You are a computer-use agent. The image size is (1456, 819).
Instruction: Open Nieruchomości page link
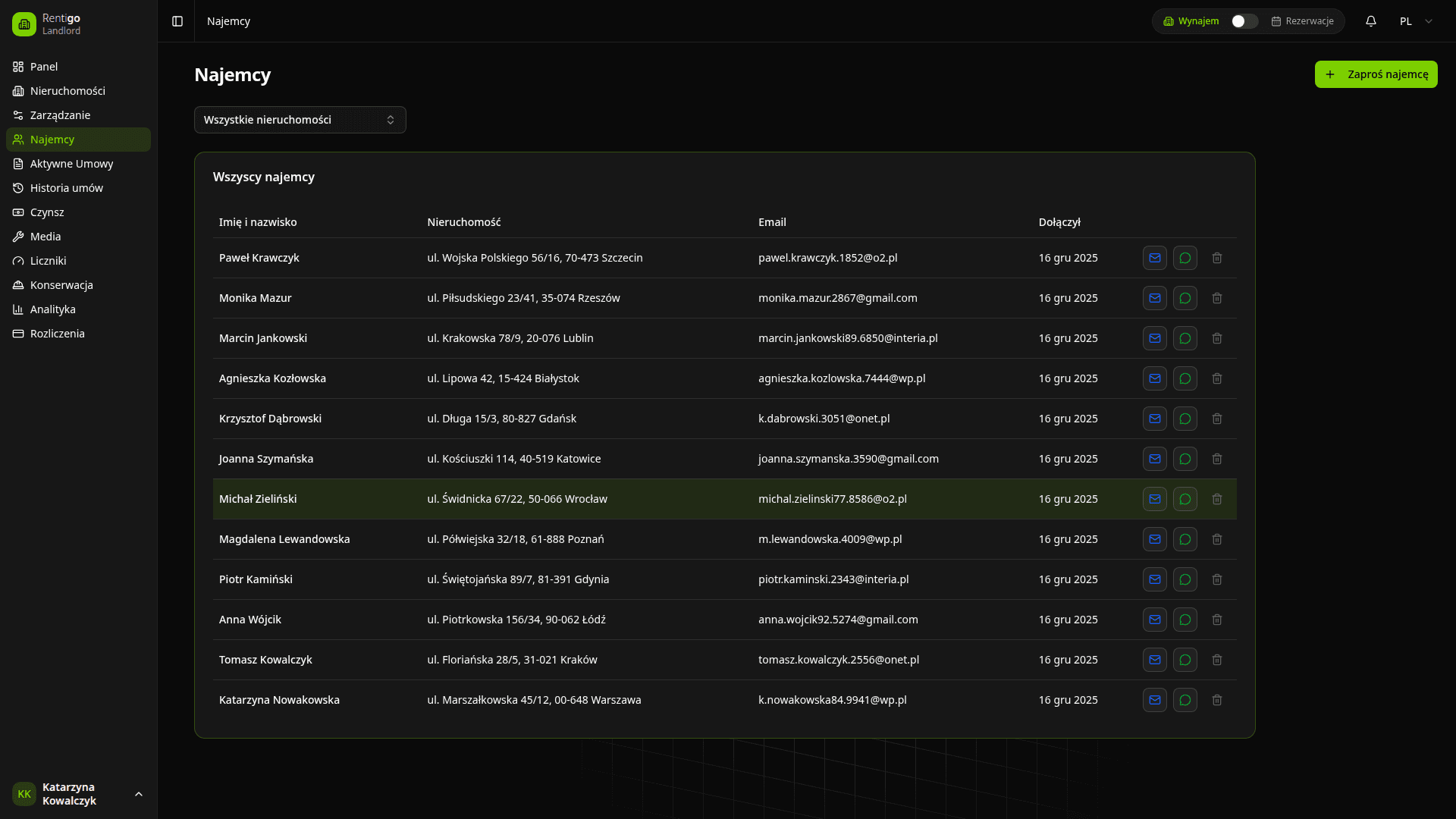click(67, 91)
